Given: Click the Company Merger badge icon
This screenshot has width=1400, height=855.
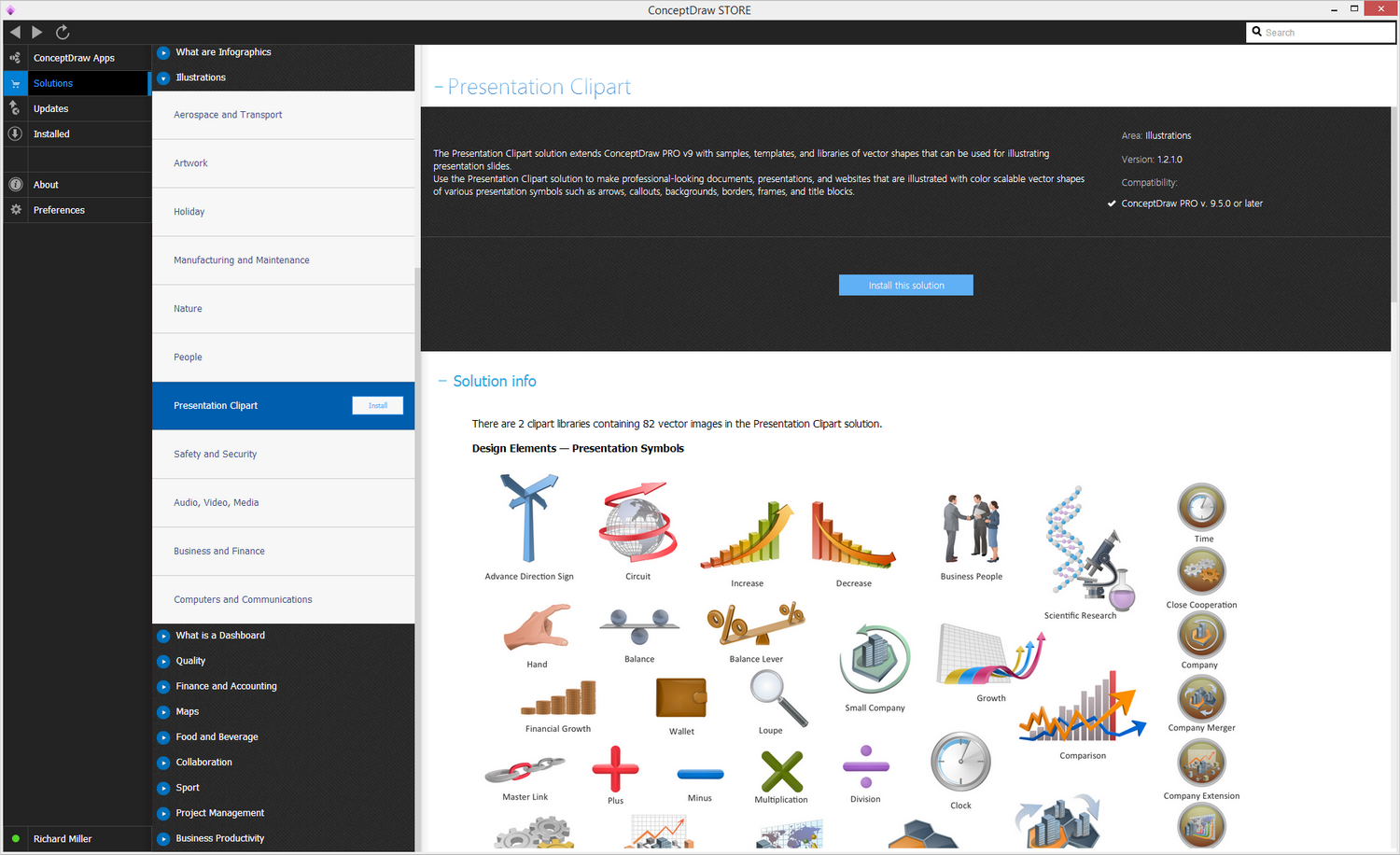Looking at the screenshot, I should click(1202, 697).
